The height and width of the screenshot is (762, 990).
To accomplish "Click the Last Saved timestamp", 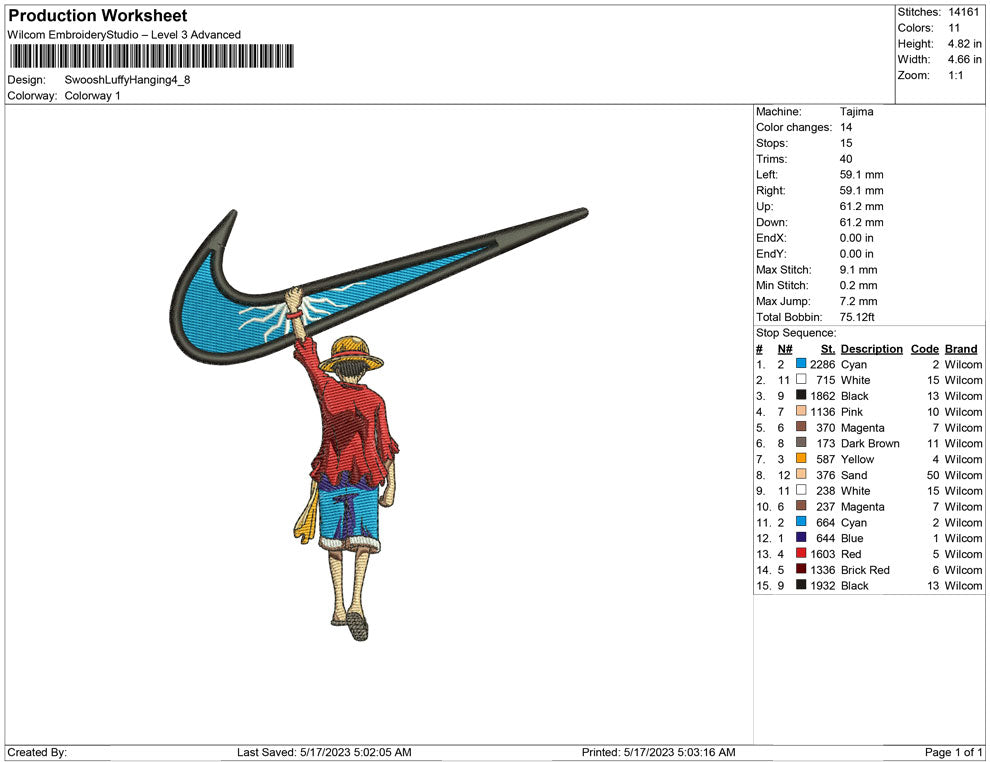I will tap(324, 752).
